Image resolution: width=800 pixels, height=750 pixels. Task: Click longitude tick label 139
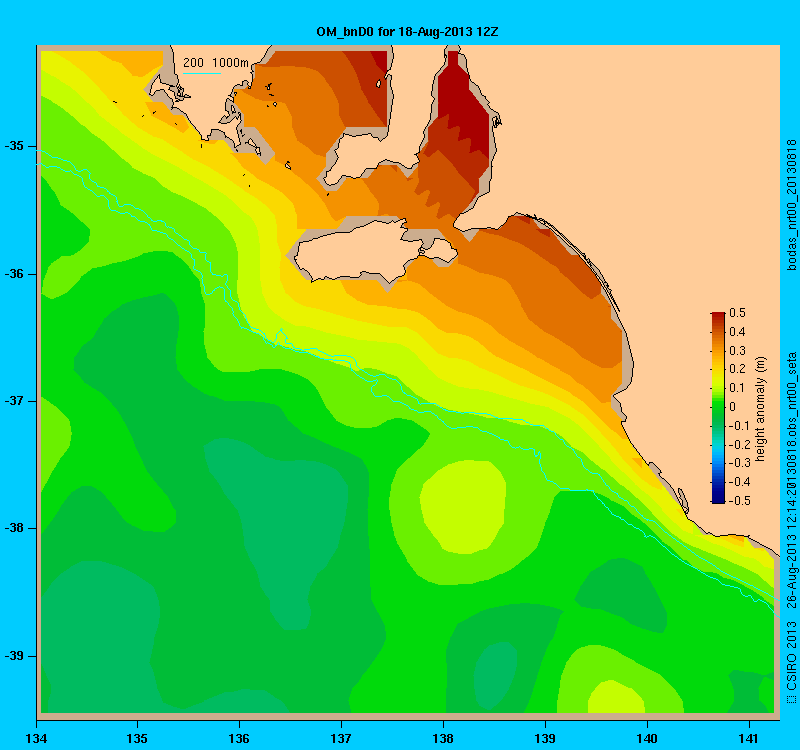tap(545, 739)
